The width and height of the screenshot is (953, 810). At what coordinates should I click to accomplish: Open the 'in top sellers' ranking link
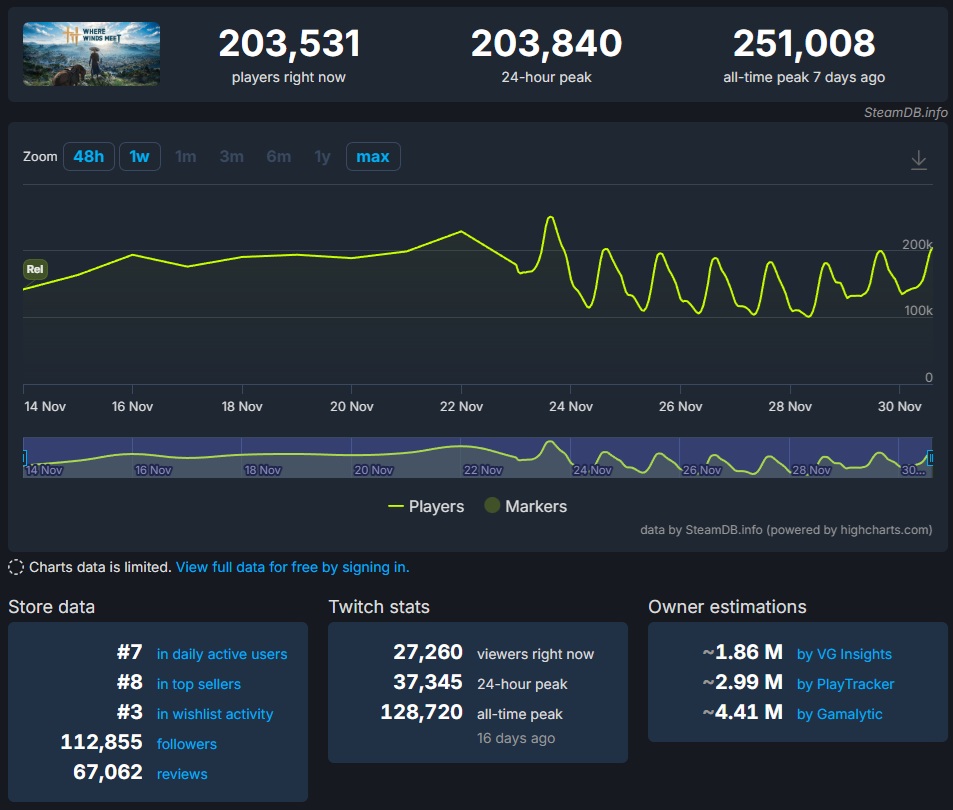point(198,684)
